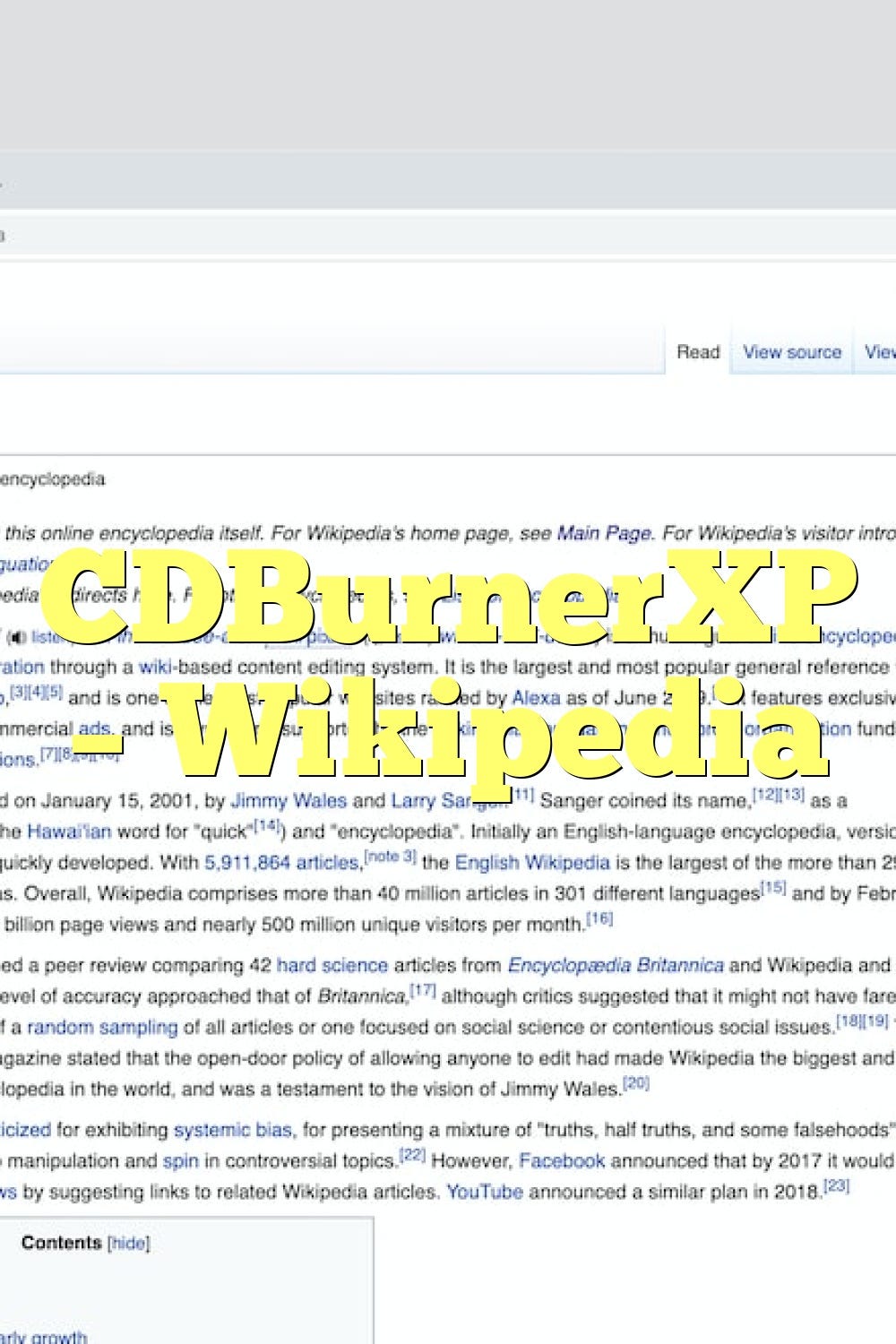Jump to citation [18] after 'social issues'

click(849, 1021)
